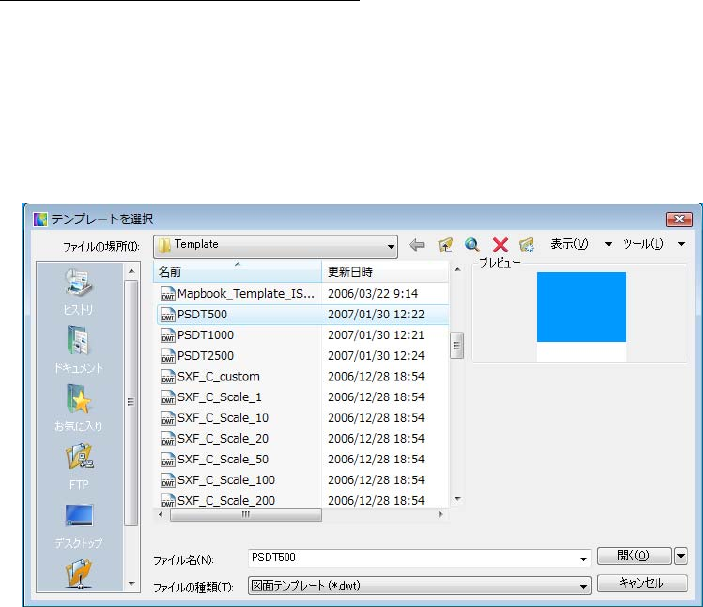Image resolution: width=703 pixels, height=607 pixels.
Task: Click places sidebar scrollbar thumb
Action: [x=131, y=402]
